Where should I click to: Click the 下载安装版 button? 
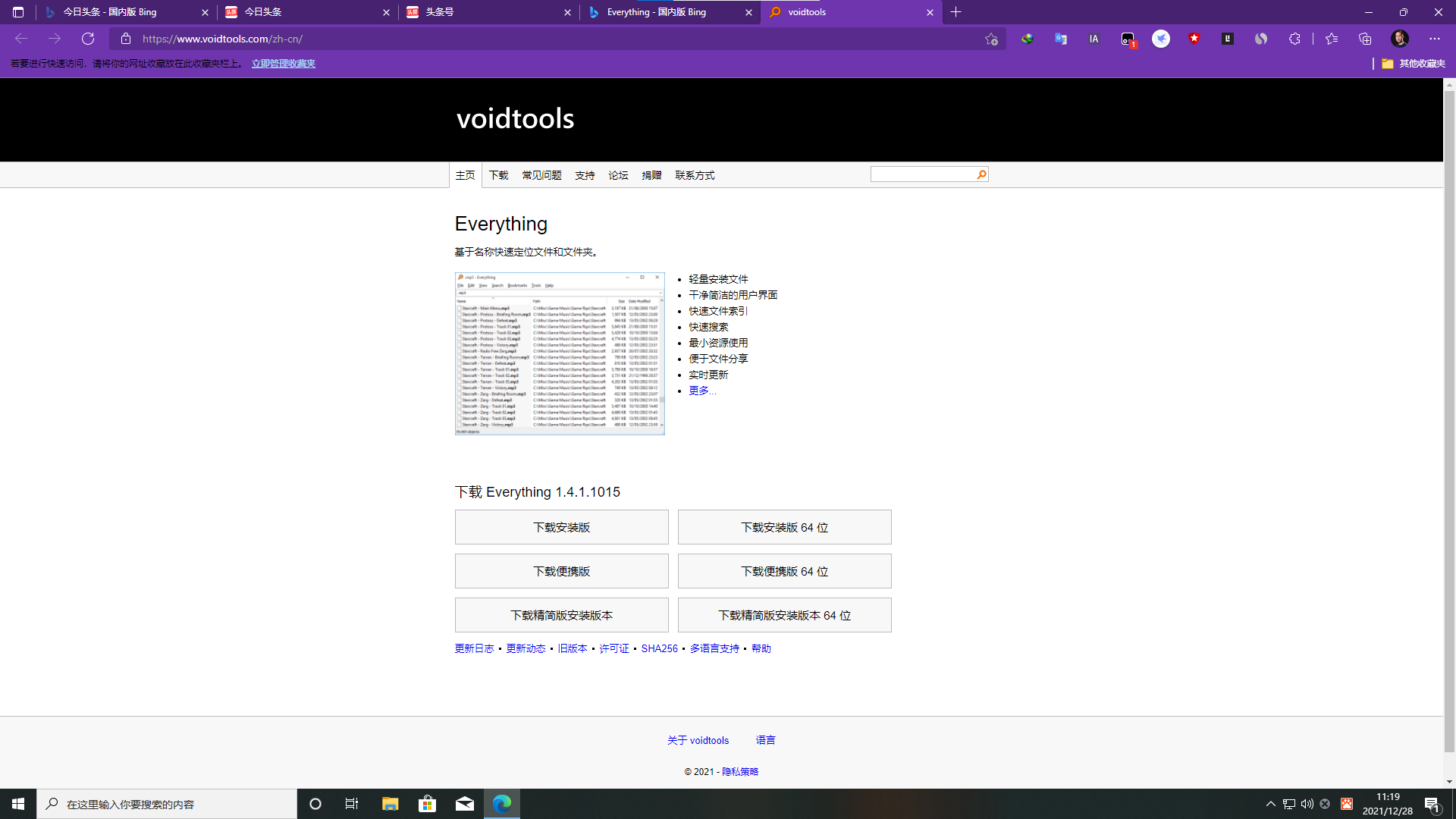tap(562, 527)
